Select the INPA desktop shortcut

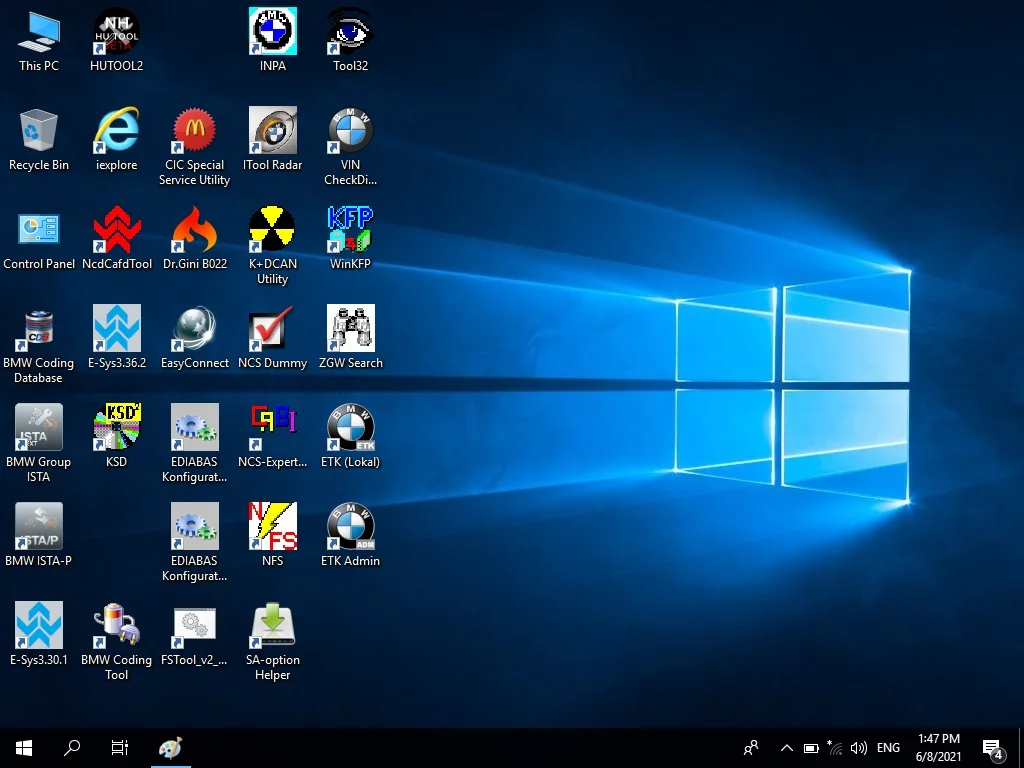click(272, 32)
